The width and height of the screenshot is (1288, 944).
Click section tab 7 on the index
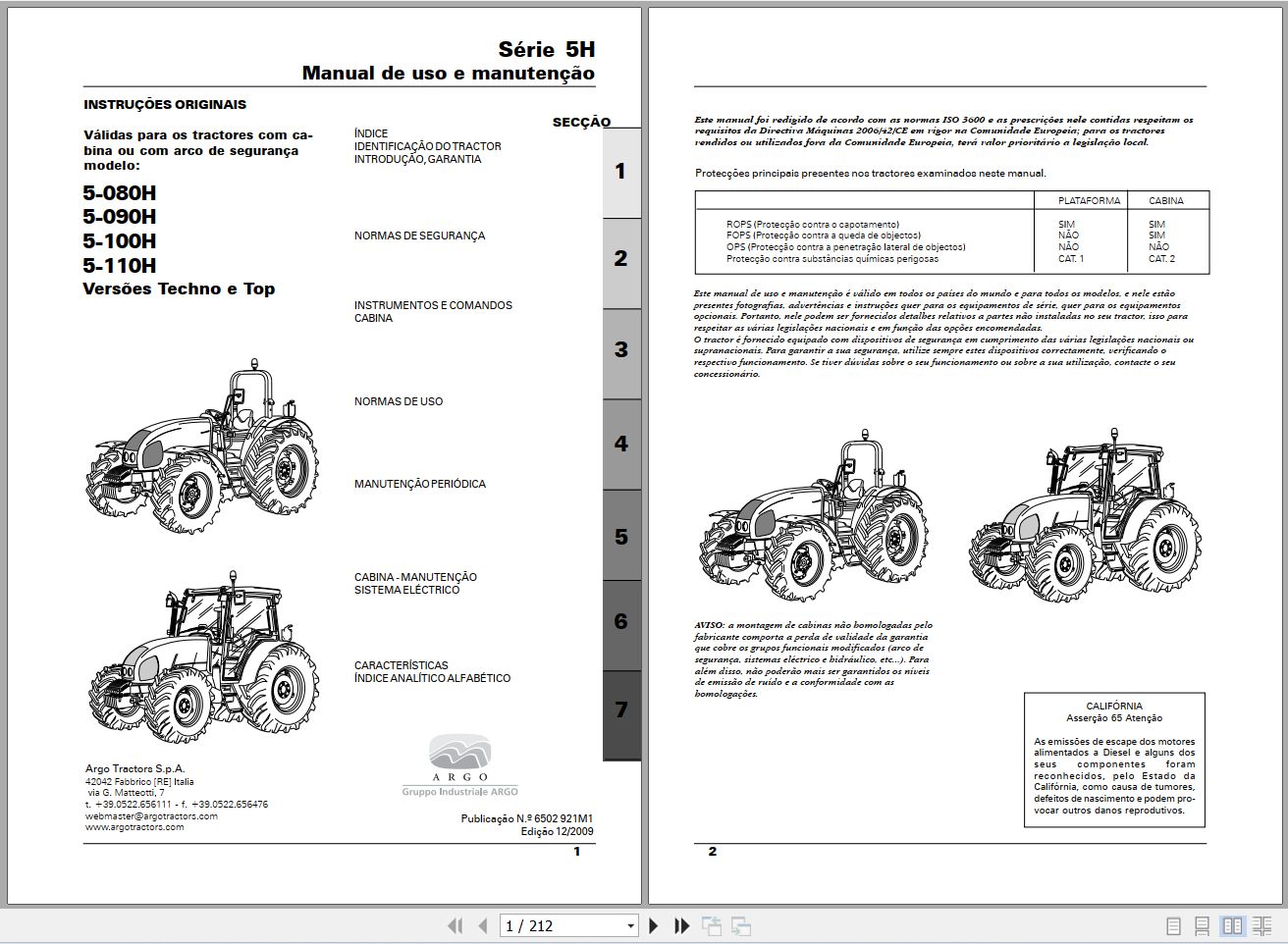(620, 710)
